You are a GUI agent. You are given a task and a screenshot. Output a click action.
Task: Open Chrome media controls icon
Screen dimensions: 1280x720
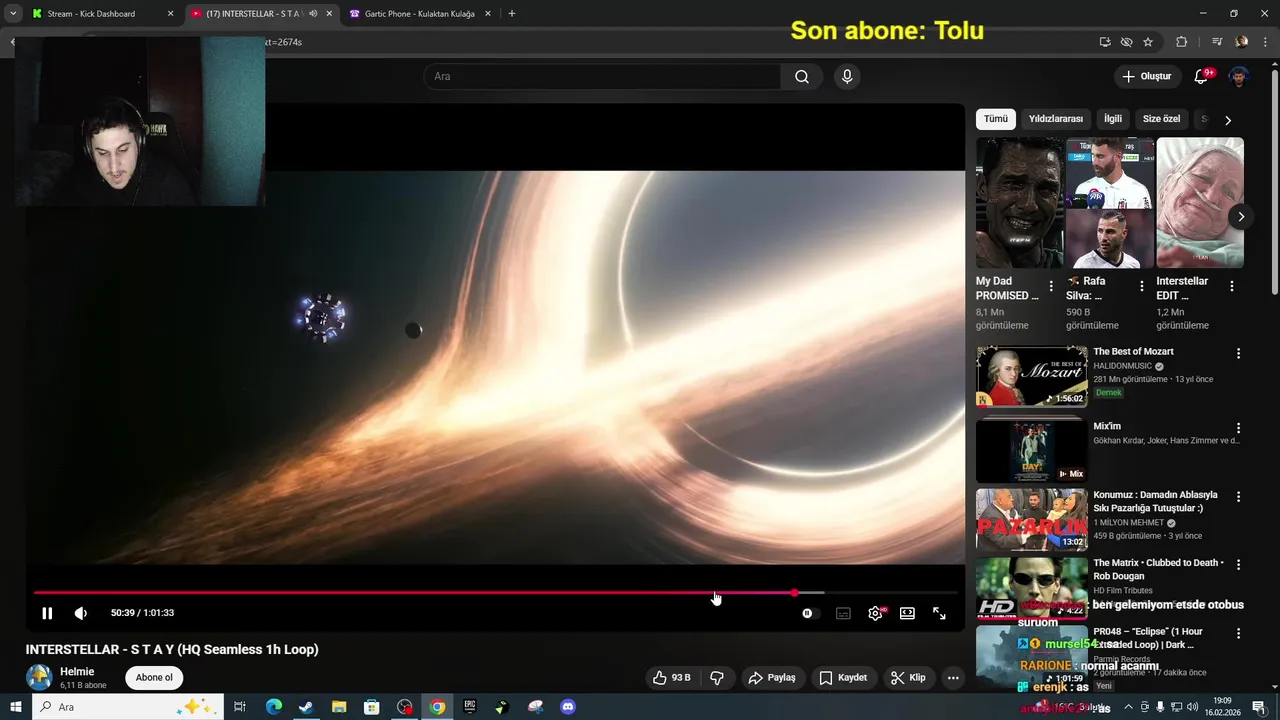coord(1217,42)
